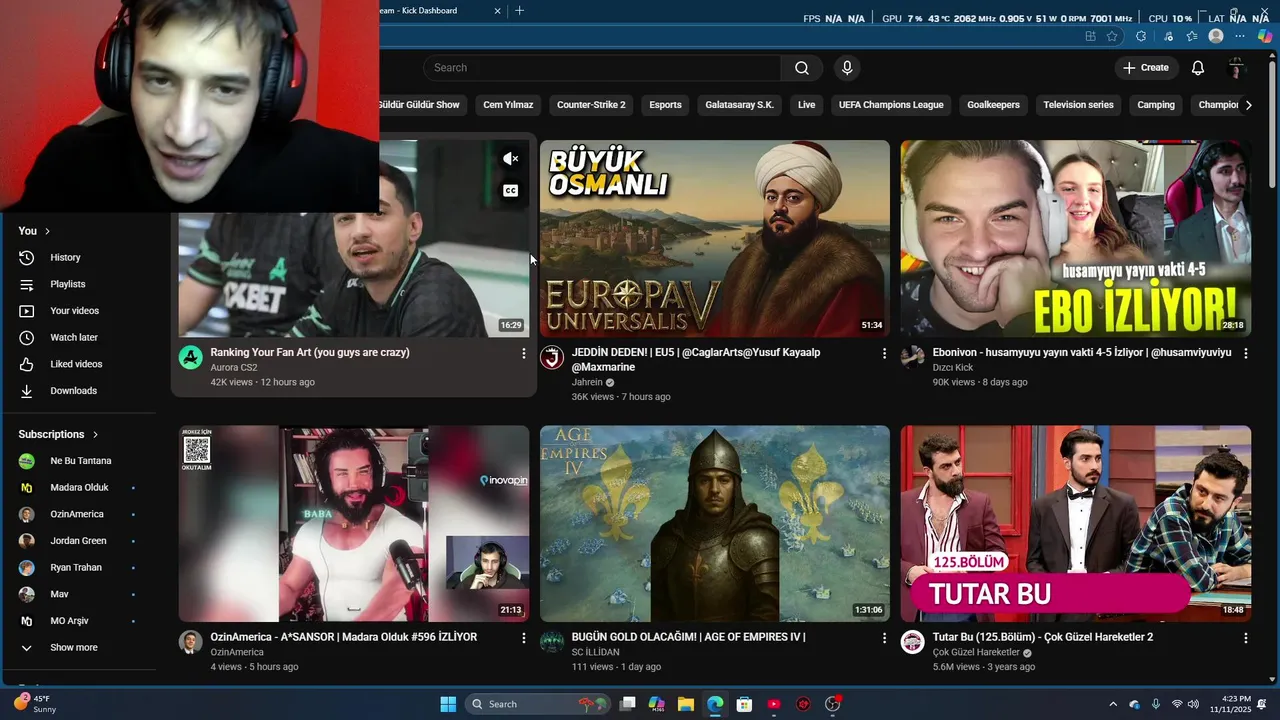Select the Esports chip
Viewport: 1280px width, 720px height.
pyautogui.click(x=665, y=105)
